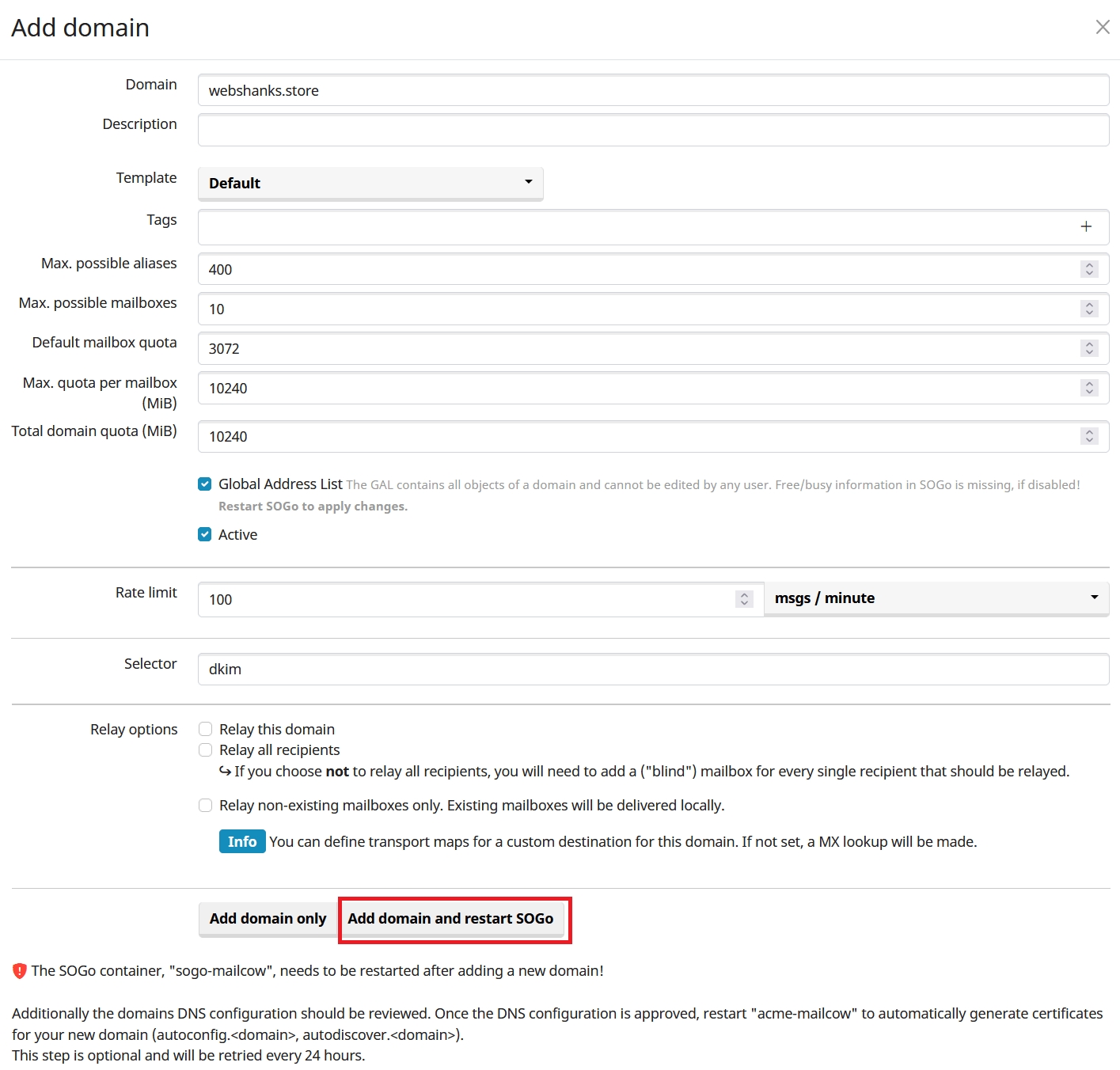
Task: Enable Relay non-existing mailboxes only
Action: point(206,806)
